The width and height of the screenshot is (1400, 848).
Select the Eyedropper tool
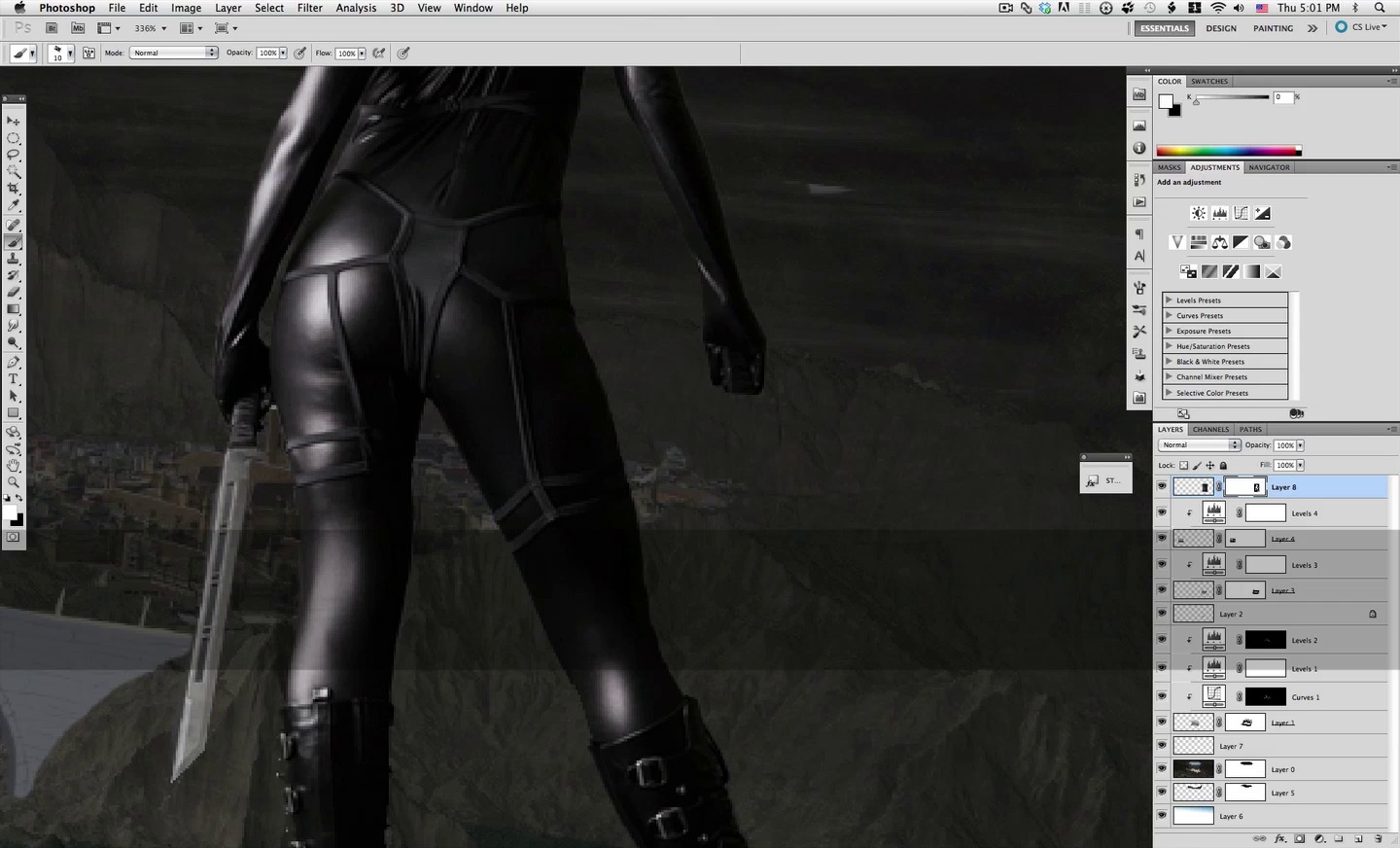(x=14, y=206)
